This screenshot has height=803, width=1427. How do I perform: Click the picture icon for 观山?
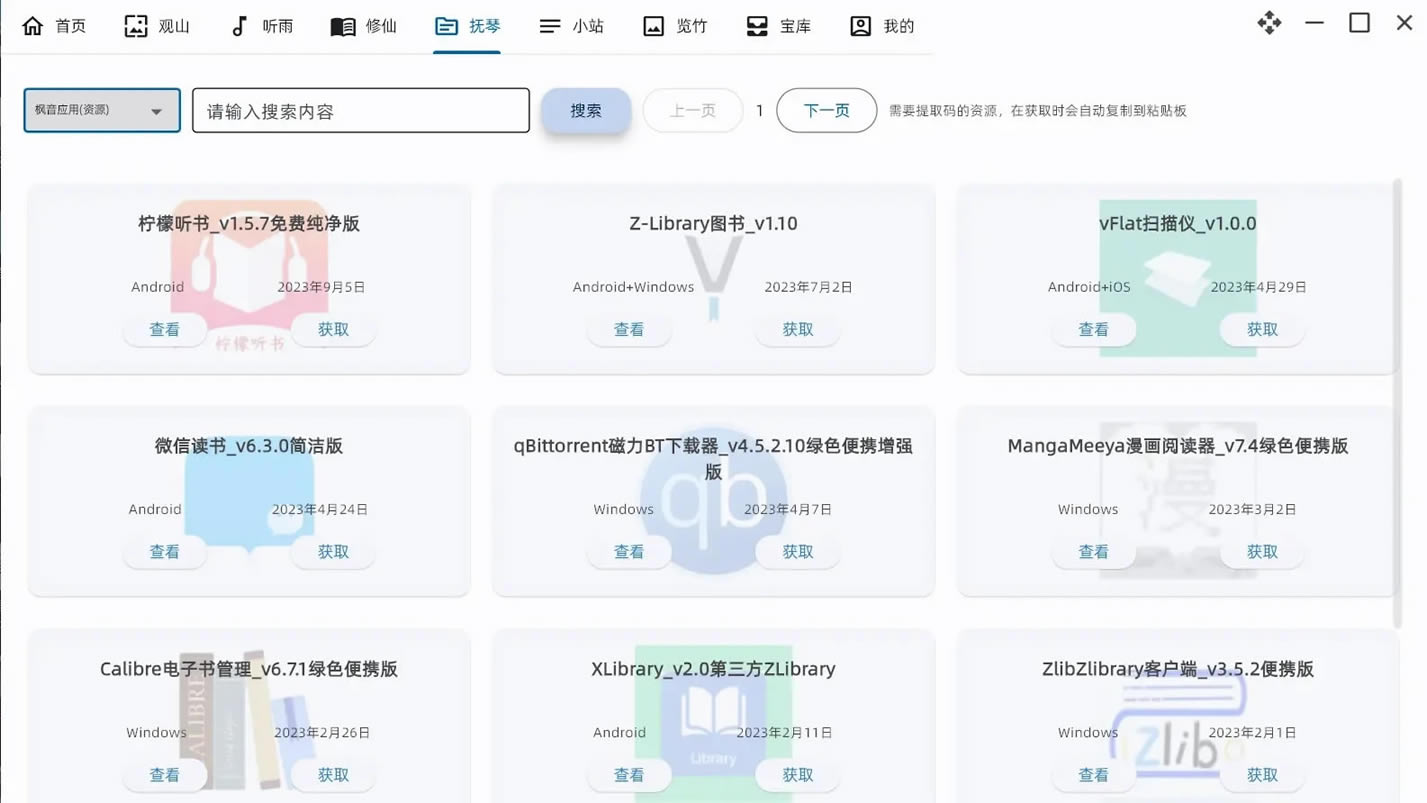point(136,26)
